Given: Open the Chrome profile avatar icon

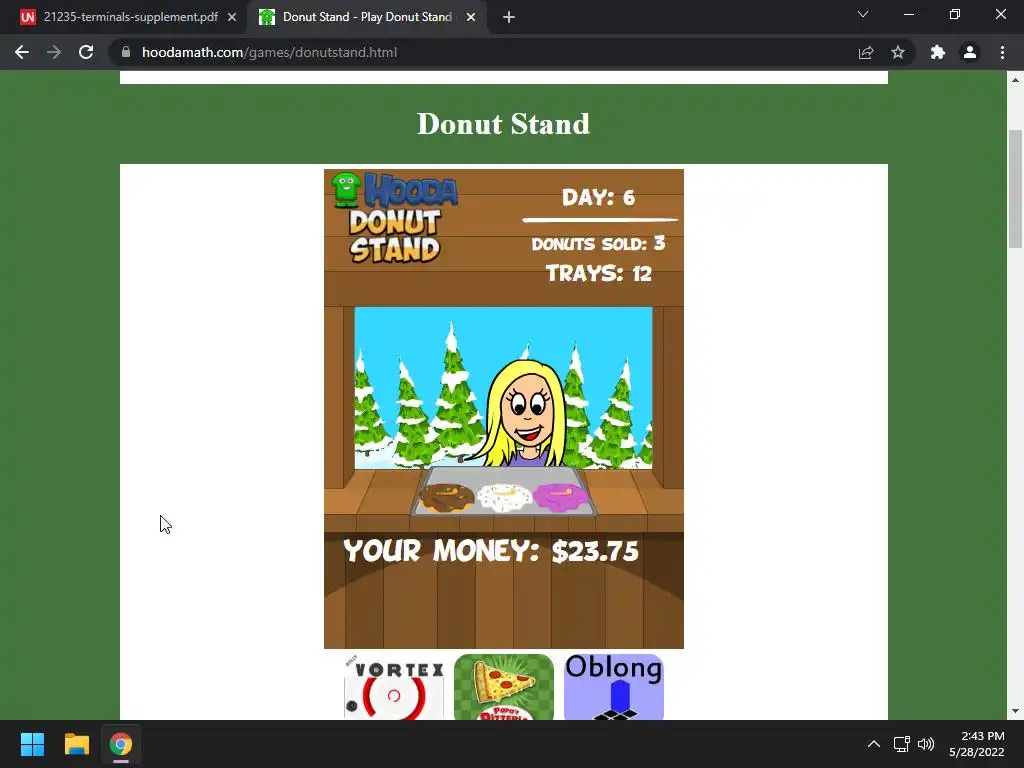Looking at the screenshot, I should click(970, 52).
